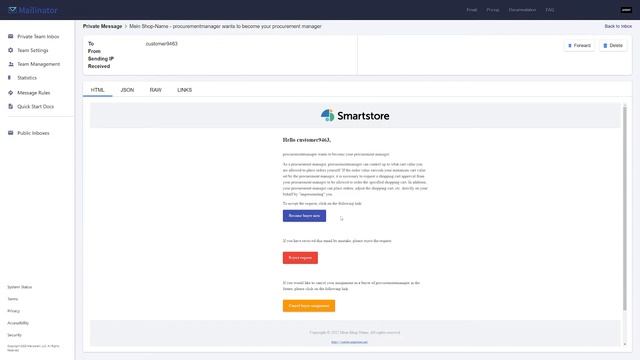Open Terms footer link
The height and width of the screenshot is (360, 640).
tap(13, 299)
